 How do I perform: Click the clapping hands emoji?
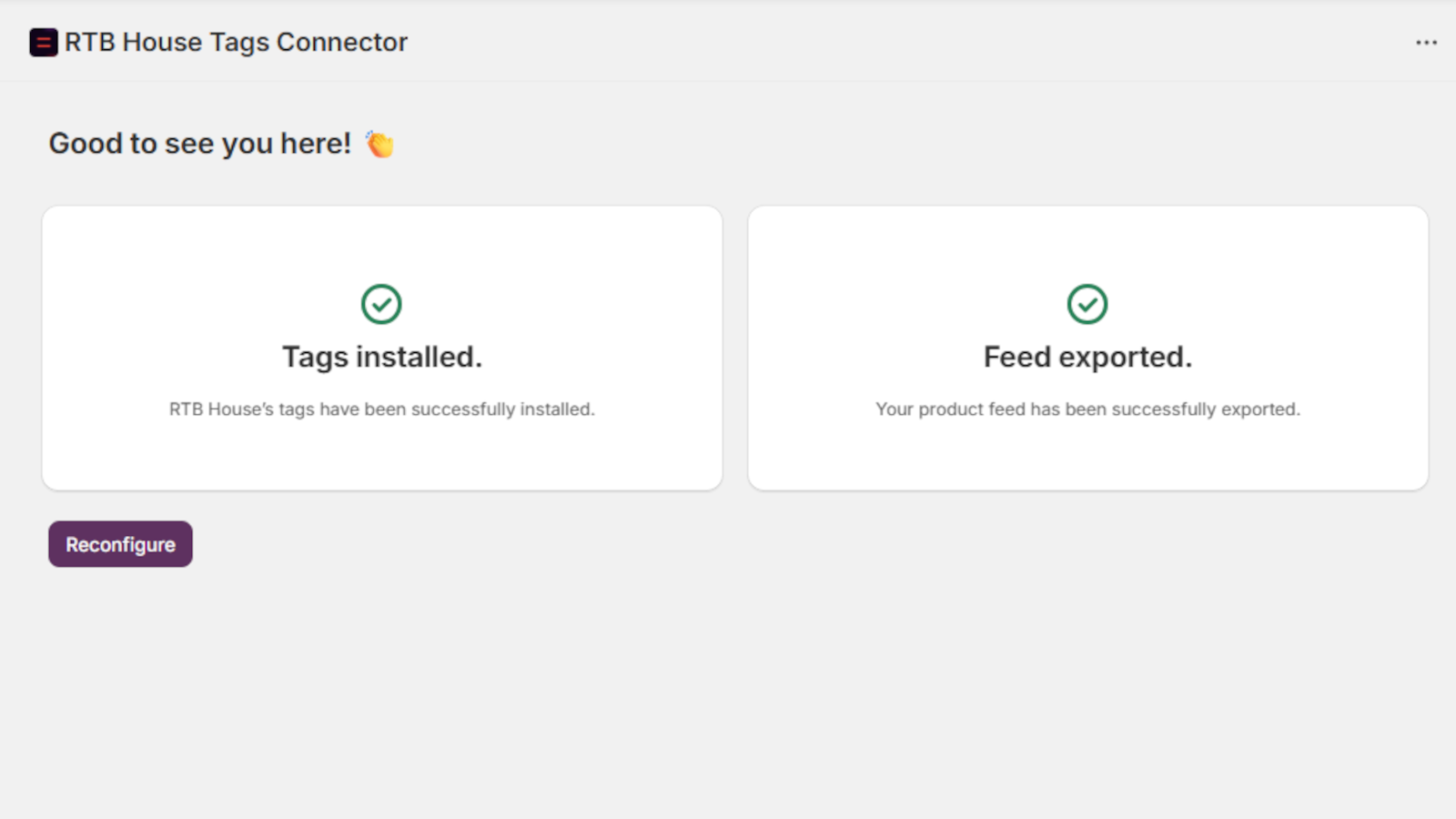(379, 144)
